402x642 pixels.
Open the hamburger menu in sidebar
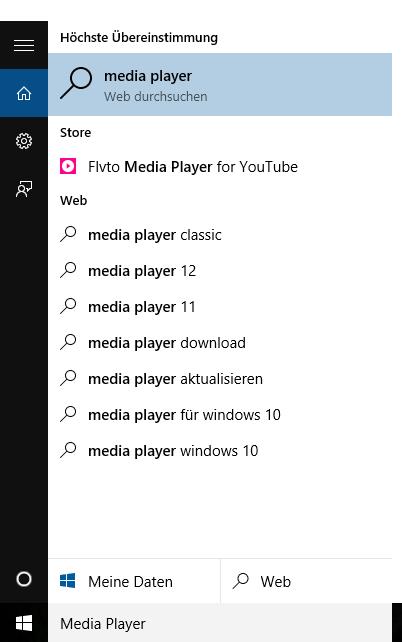(24, 45)
